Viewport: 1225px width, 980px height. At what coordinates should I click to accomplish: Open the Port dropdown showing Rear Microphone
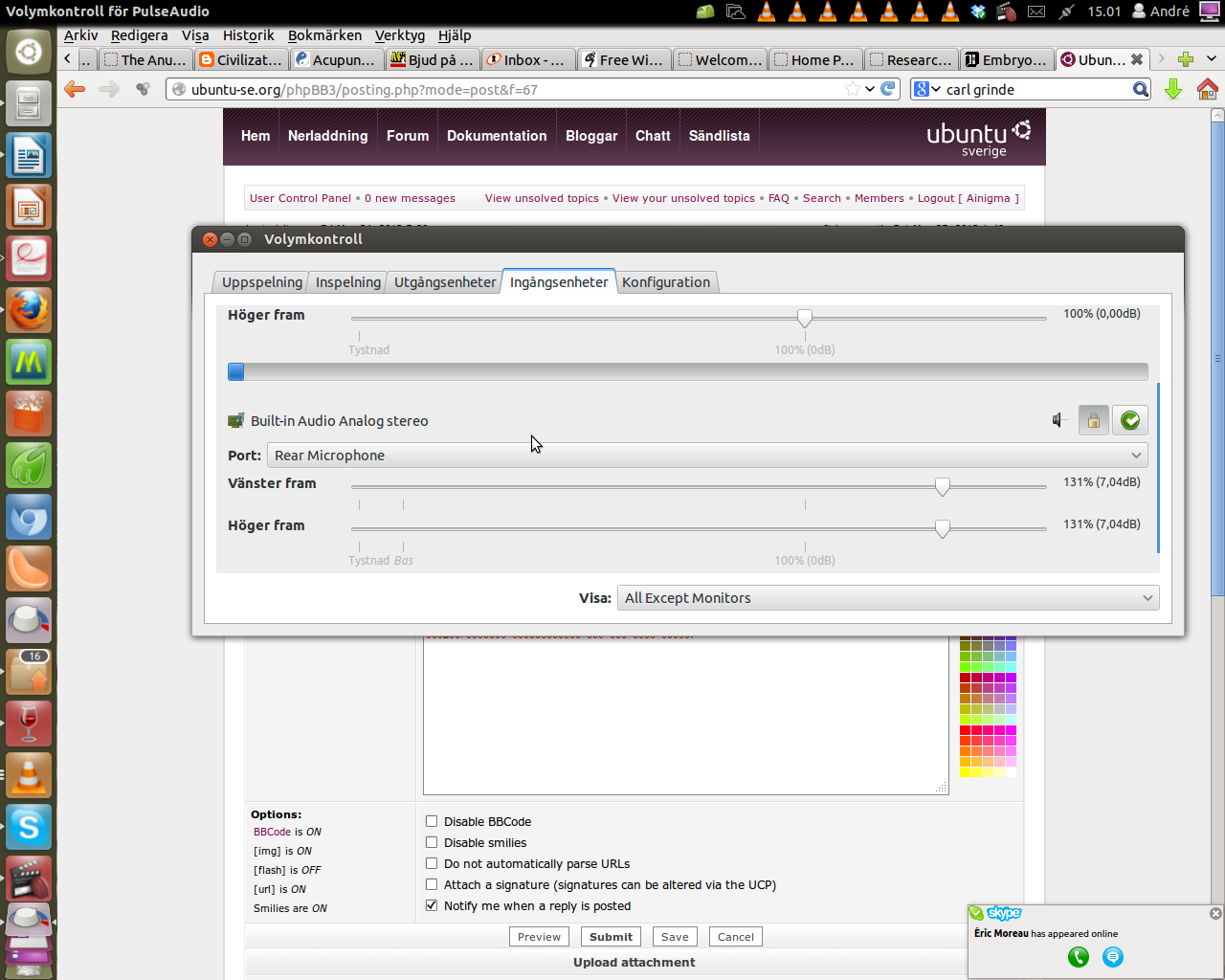click(x=707, y=456)
